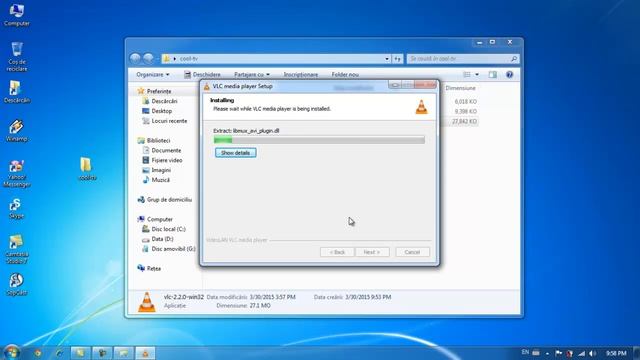This screenshot has width=640, height=360.
Task: Select the Descărcări desktop shortcut
Action: [17, 91]
